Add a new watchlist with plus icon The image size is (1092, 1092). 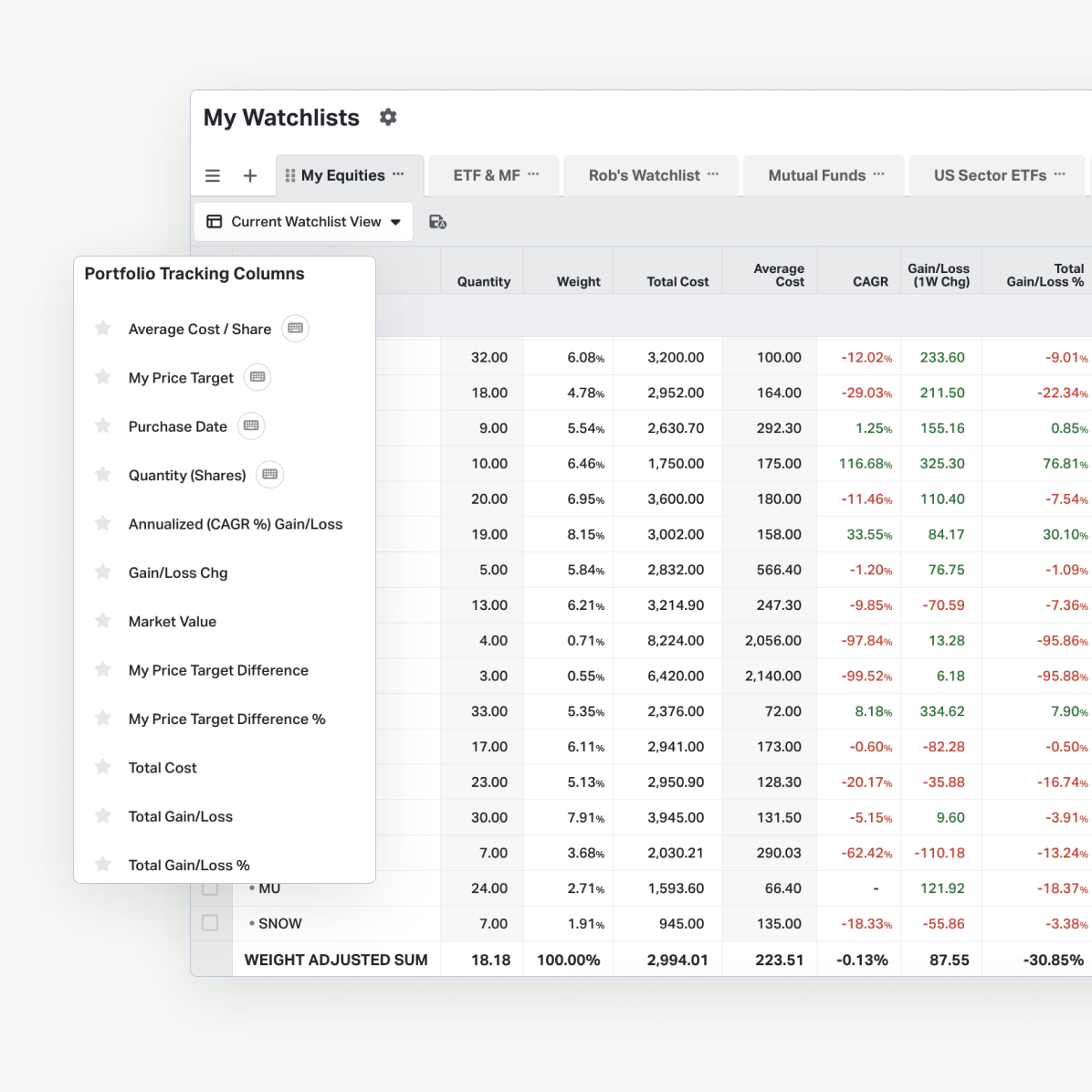(x=250, y=175)
